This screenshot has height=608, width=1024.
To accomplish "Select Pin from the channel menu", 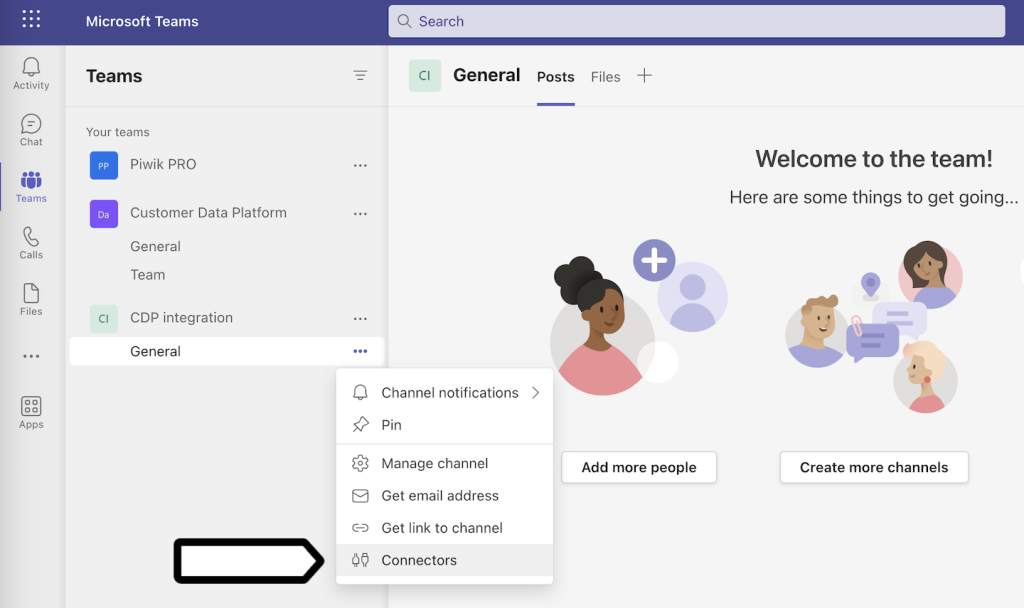I will (x=394, y=424).
